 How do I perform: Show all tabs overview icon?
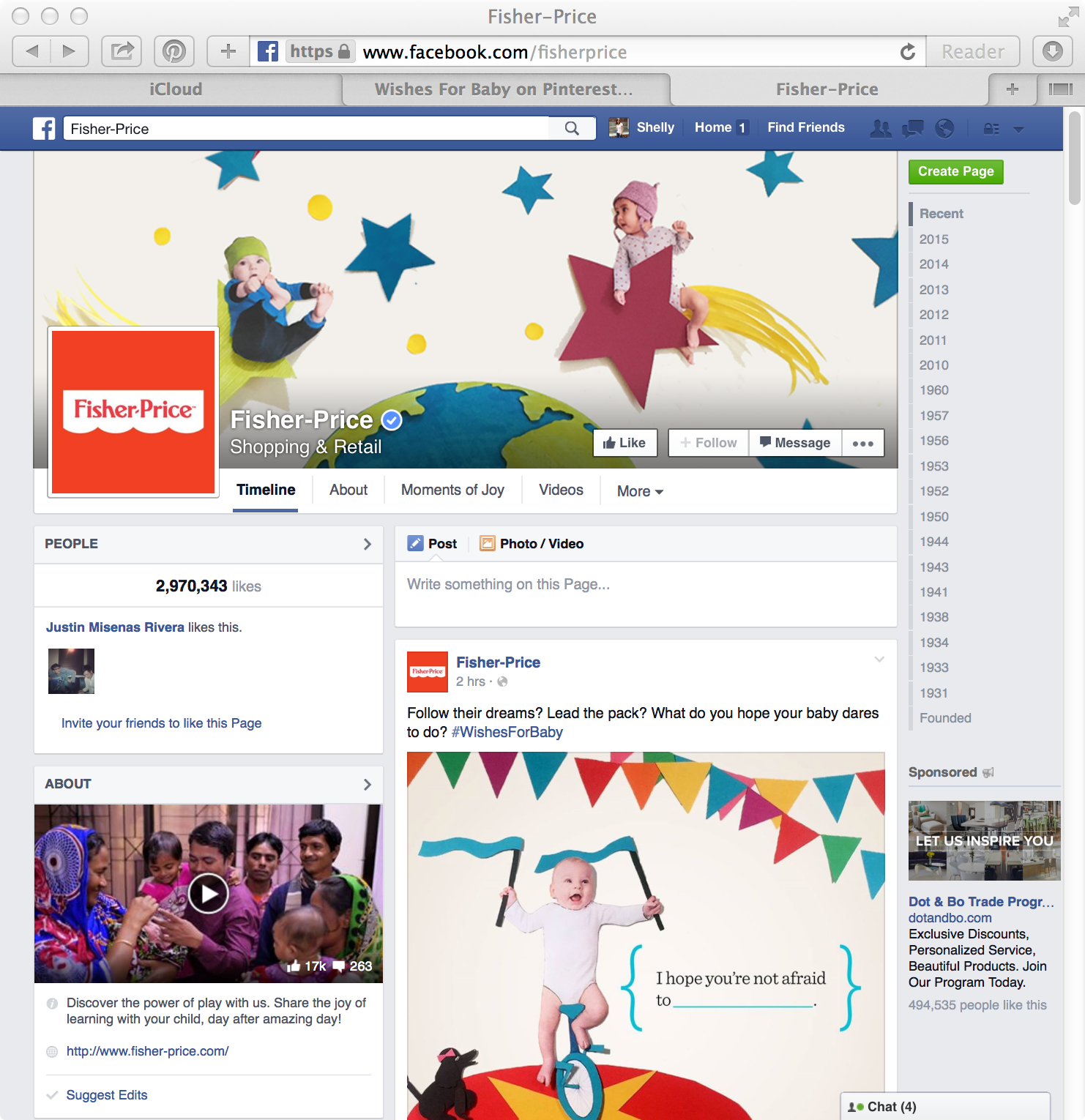coord(1060,89)
